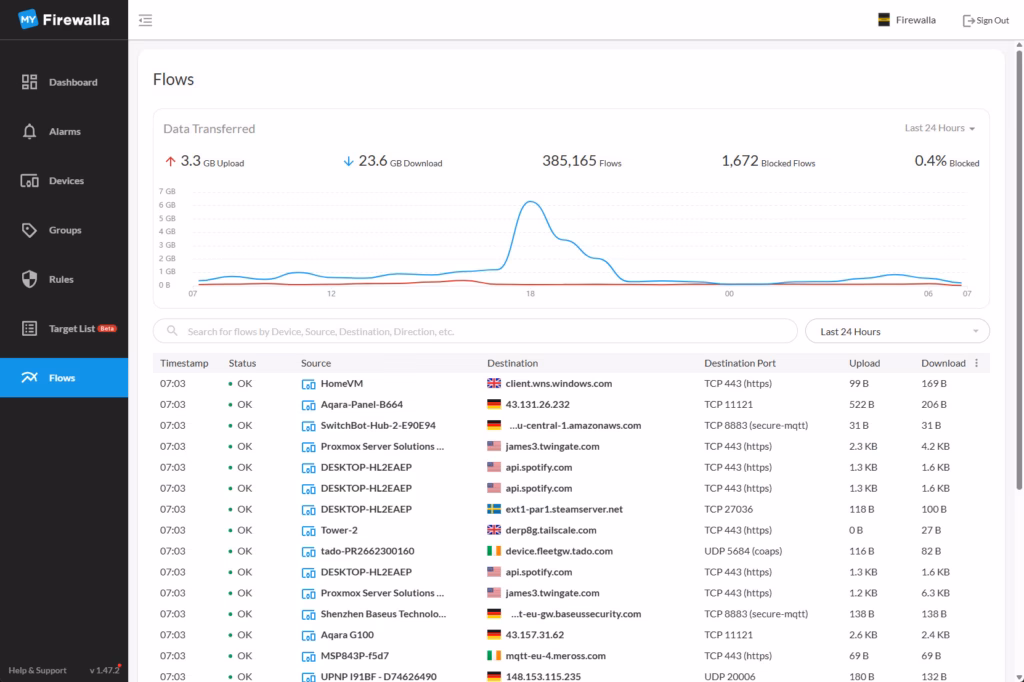This screenshot has width=1024, height=682.
Task: Click the Timestamp column header
Action: coord(184,363)
